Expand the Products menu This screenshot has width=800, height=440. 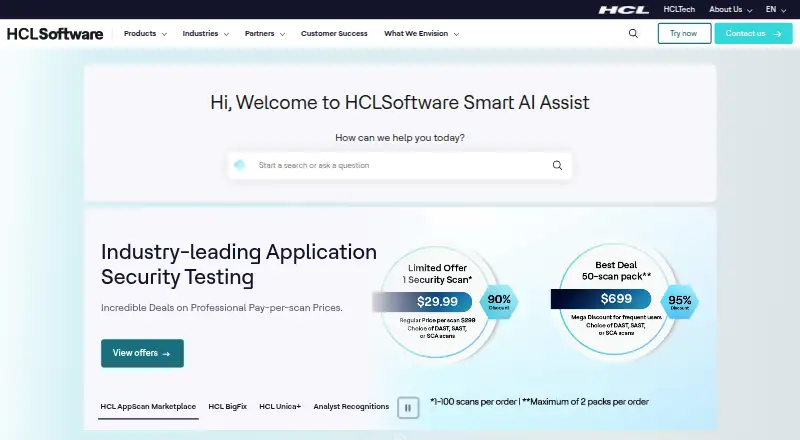click(x=145, y=34)
